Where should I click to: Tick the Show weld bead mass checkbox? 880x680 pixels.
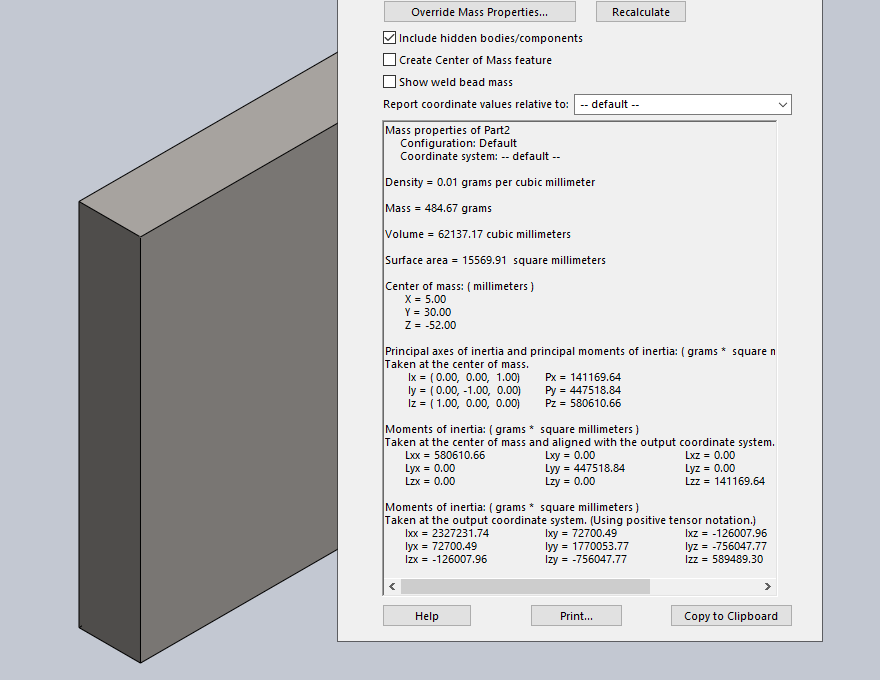point(390,82)
